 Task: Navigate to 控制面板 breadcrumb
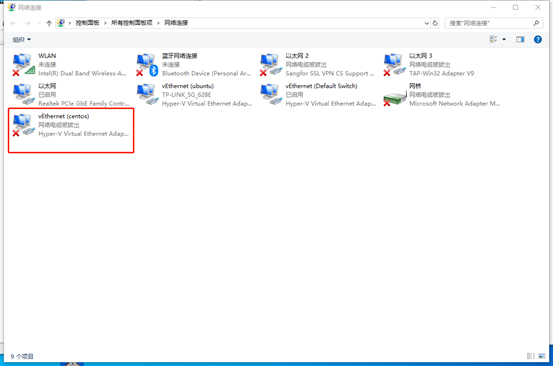87,23
